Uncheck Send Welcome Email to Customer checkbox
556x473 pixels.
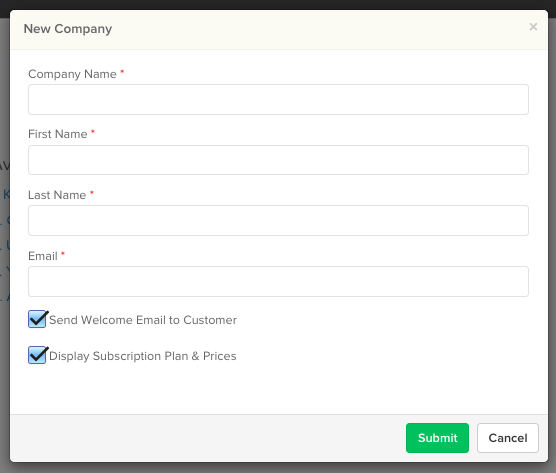[37, 319]
